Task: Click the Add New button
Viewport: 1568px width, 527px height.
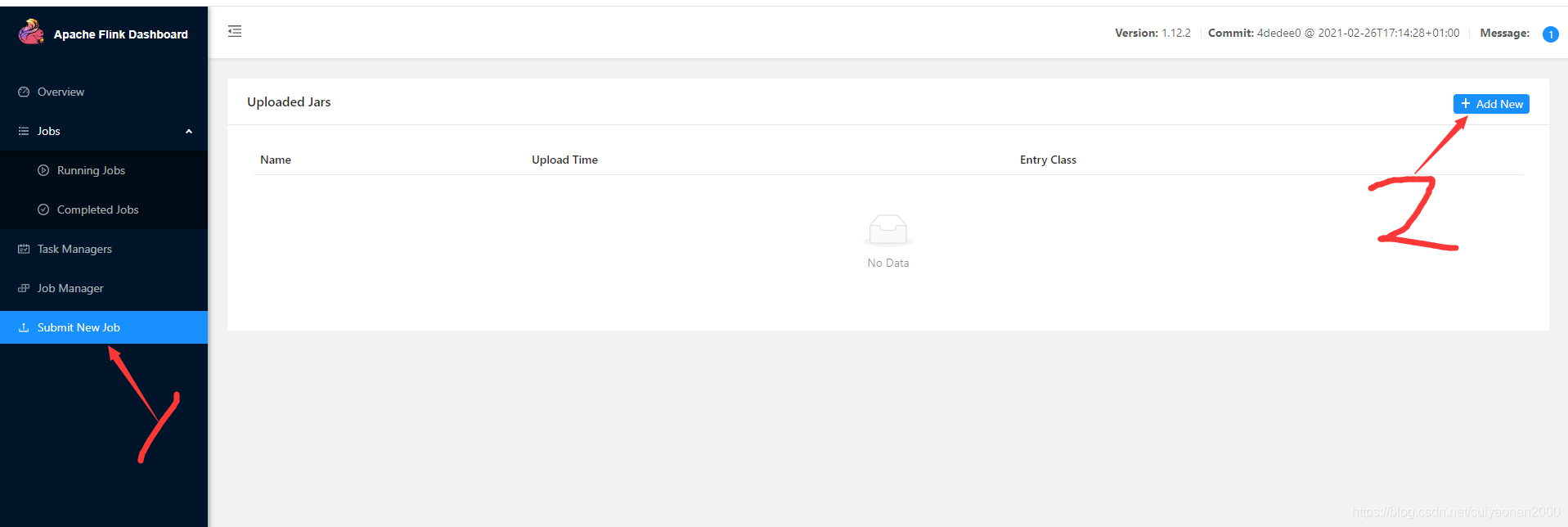Action: click(1491, 104)
